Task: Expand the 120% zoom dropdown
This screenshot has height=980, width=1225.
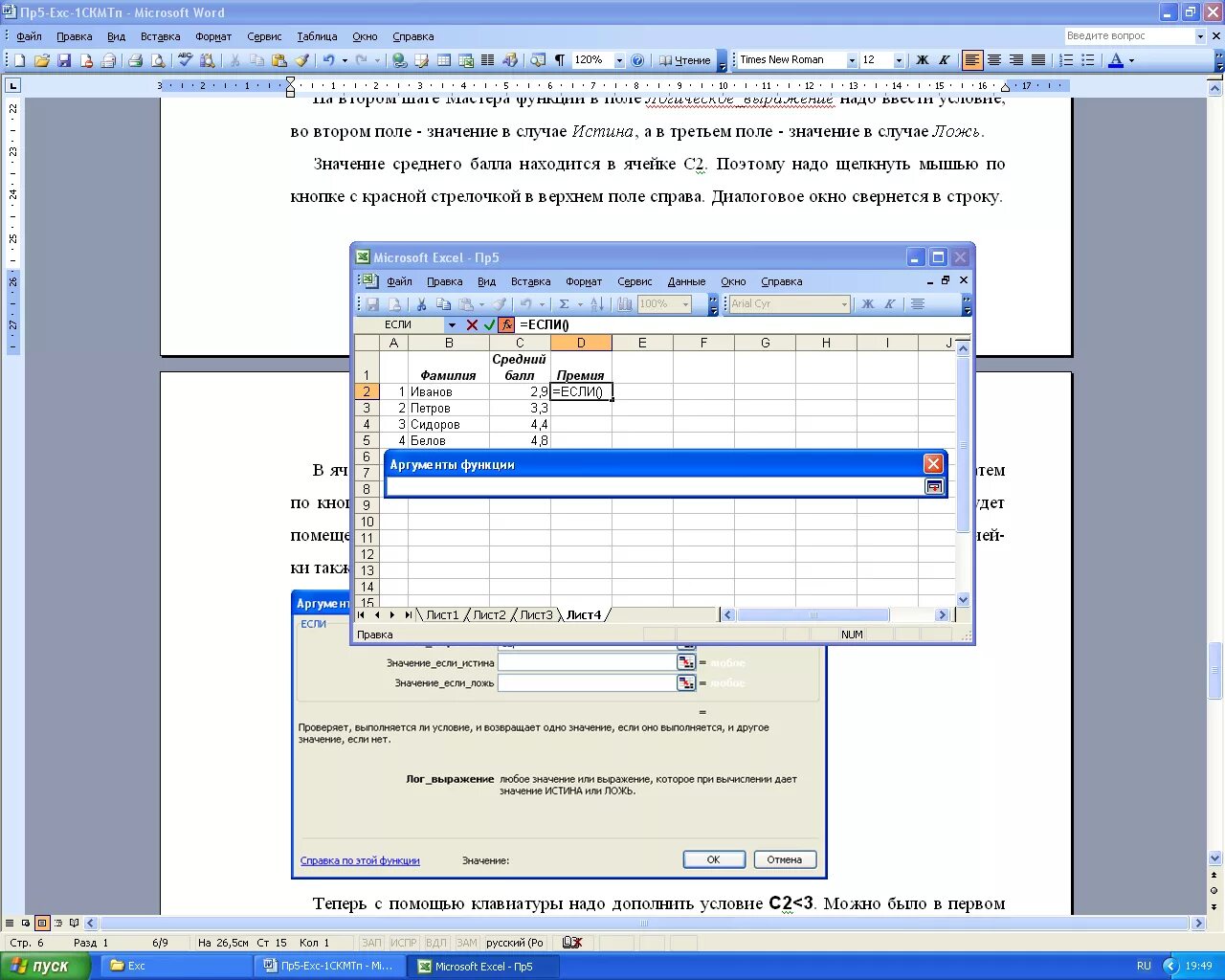Action: pos(619,60)
